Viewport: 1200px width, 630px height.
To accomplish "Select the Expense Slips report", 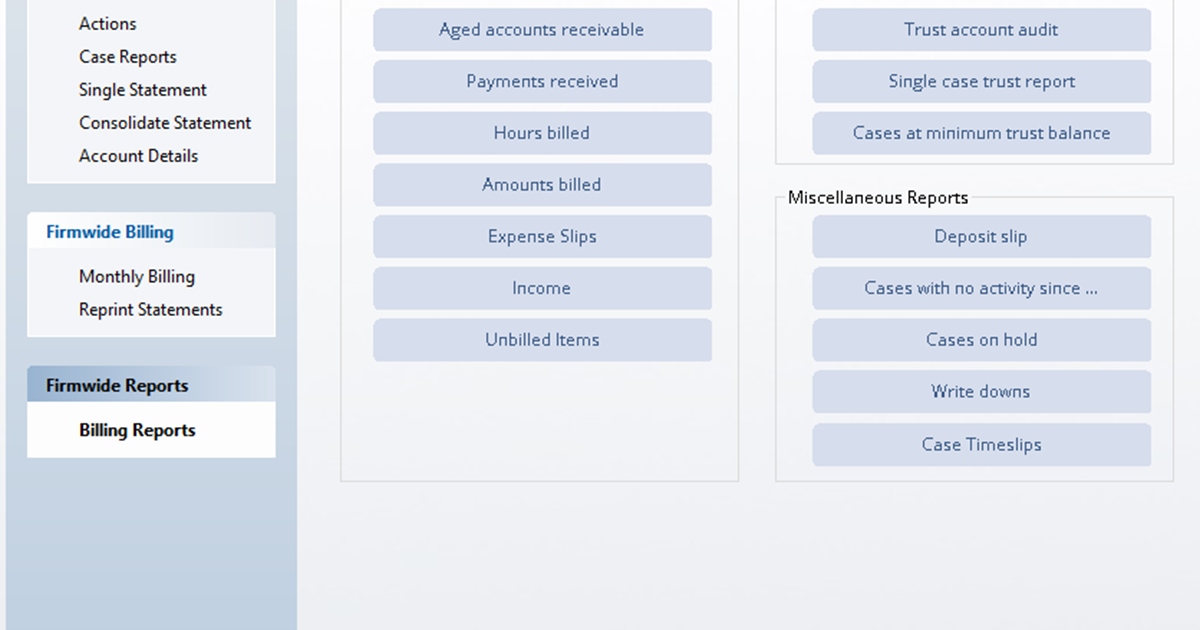I will [x=542, y=237].
